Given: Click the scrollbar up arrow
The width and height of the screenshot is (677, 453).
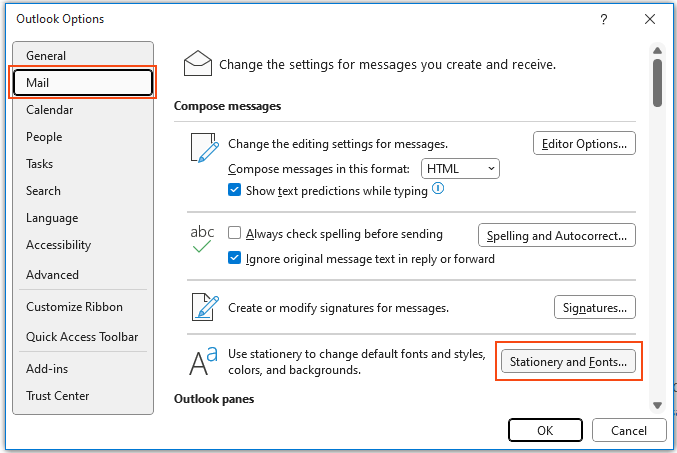Looking at the screenshot, I should click(x=658, y=51).
